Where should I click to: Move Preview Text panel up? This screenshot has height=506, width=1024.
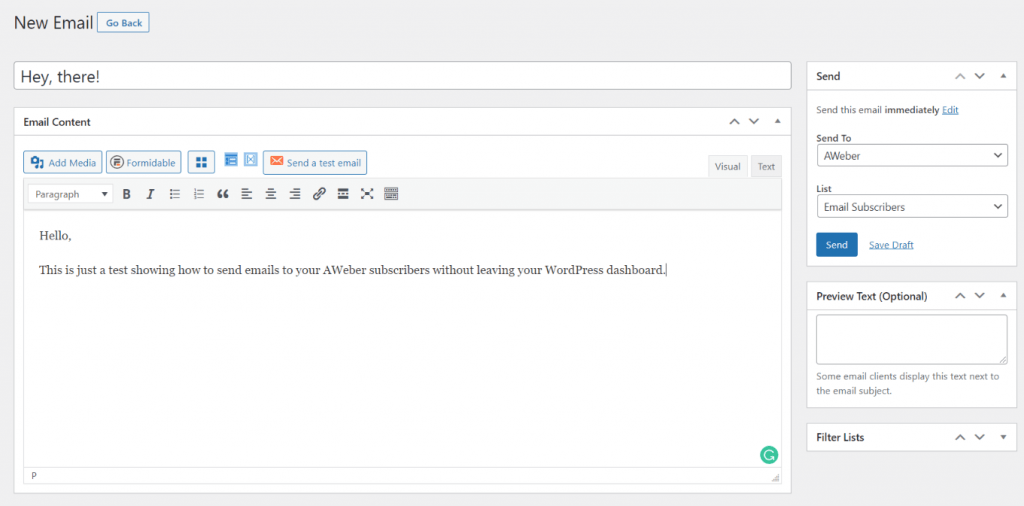tap(960, 296)
